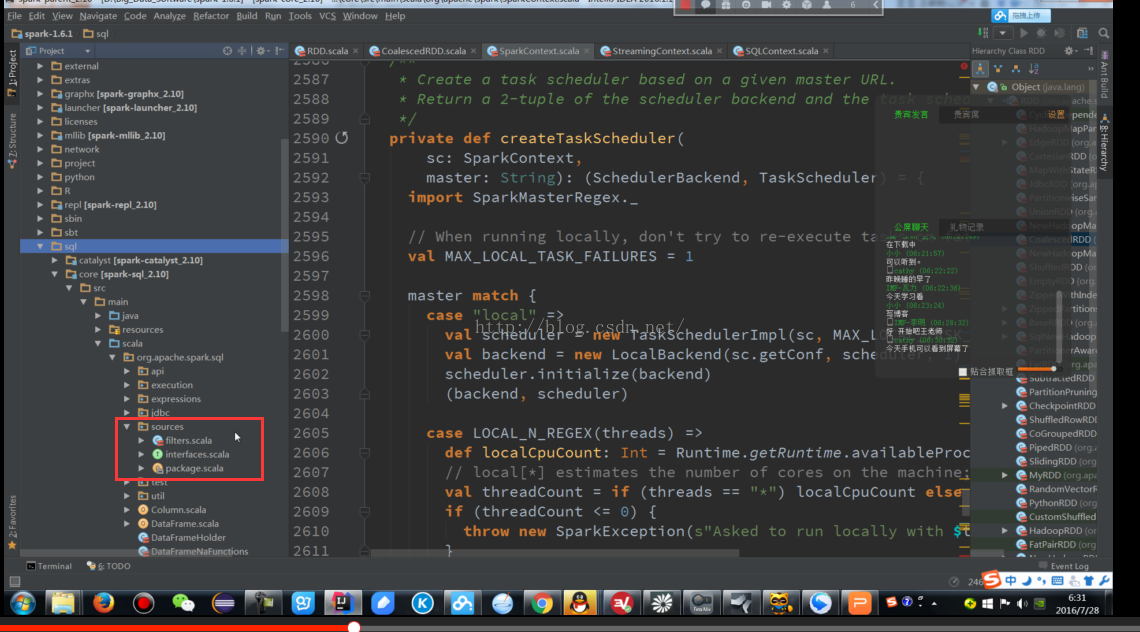This screenshot has width=1140, height=632.
Task: Open IntelliJ IDEA in the taskbar
Action: click(342, 603)
